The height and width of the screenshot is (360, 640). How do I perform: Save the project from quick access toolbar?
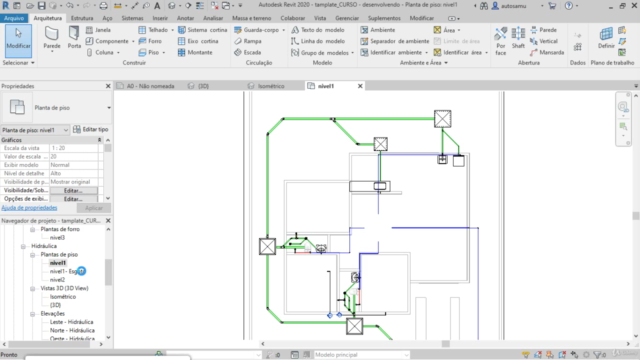point(41,6)
